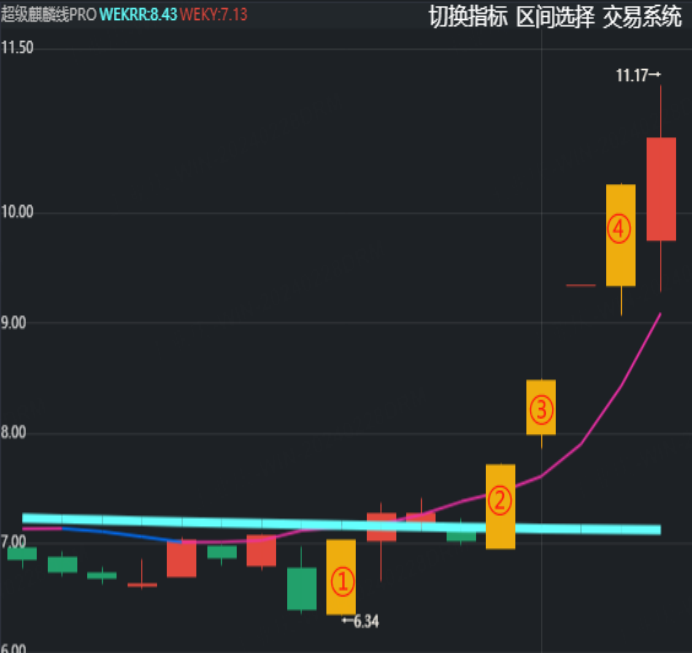
Task: Select the 超级麒麟线PRO indicator name
Action: coord(49,15)
